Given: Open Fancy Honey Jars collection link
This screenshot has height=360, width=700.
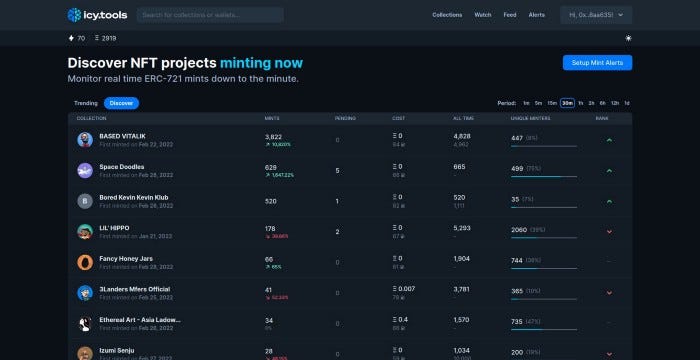Looking at the screenshot, I should (x=126, y=259).
